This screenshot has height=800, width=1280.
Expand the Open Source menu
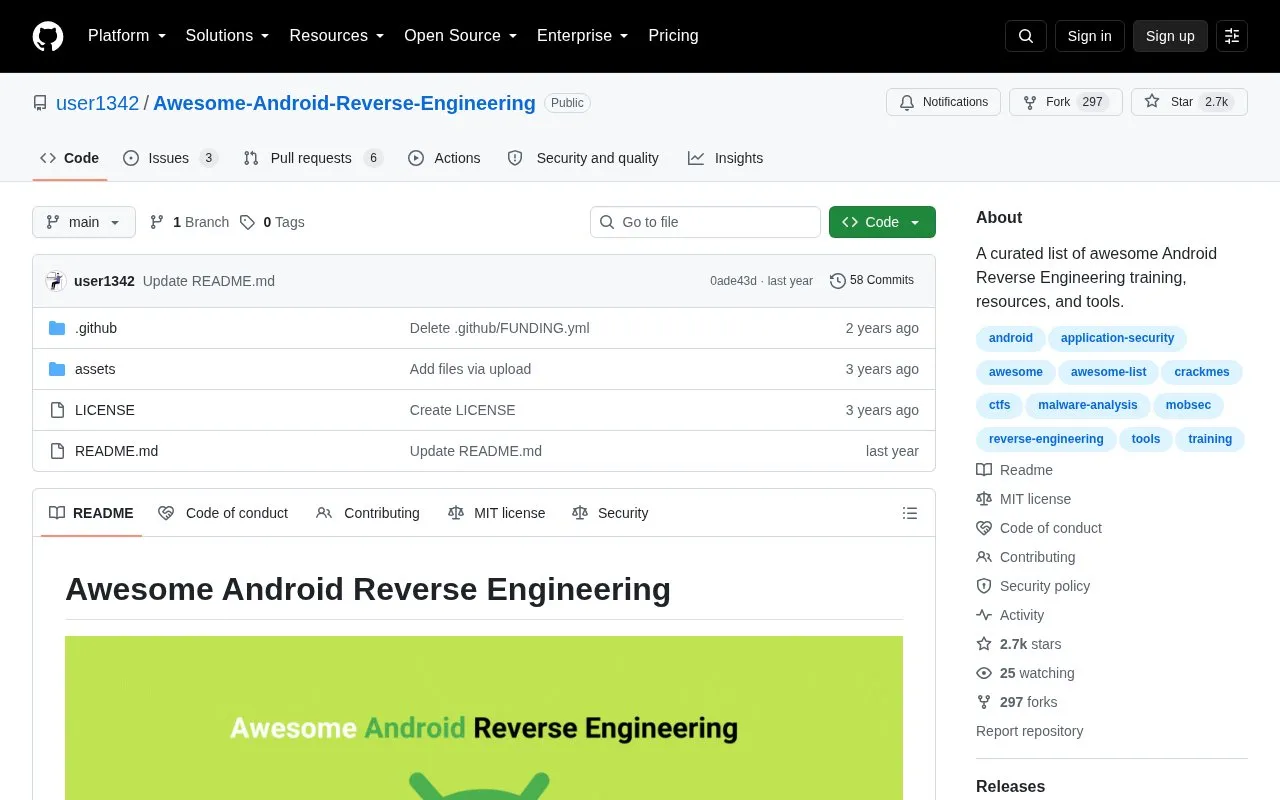[x=461, y=36]
